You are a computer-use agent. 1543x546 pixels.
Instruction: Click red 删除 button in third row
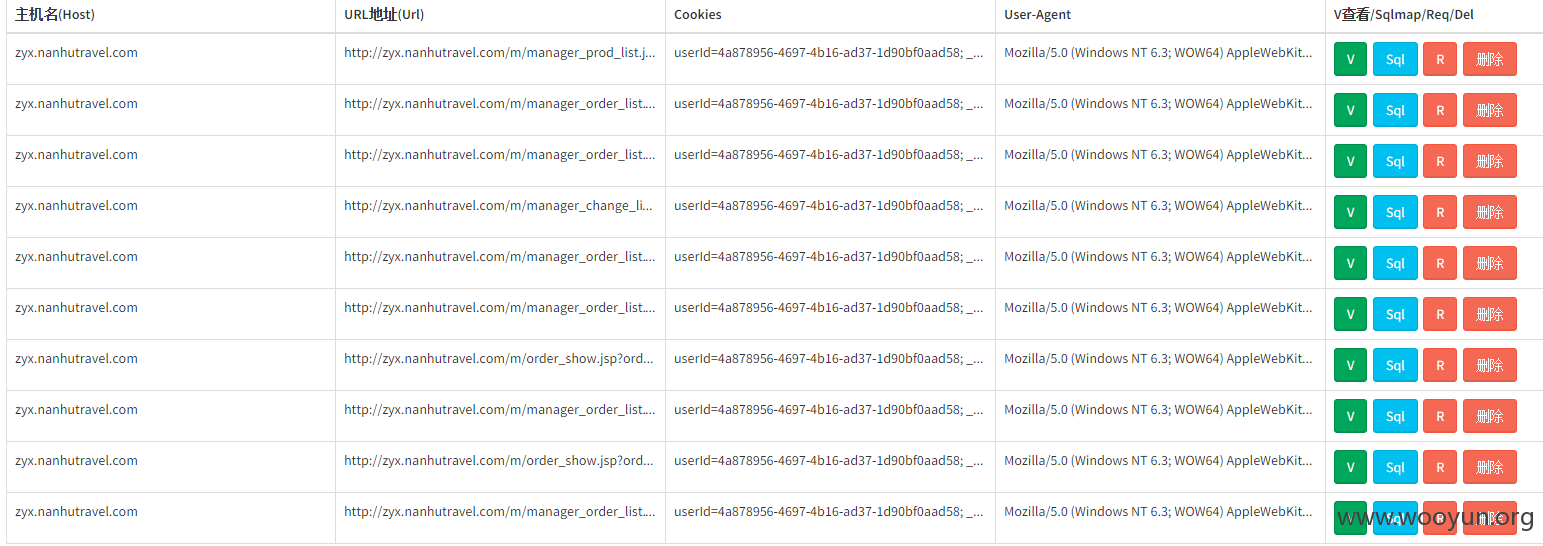[1490, 161]
